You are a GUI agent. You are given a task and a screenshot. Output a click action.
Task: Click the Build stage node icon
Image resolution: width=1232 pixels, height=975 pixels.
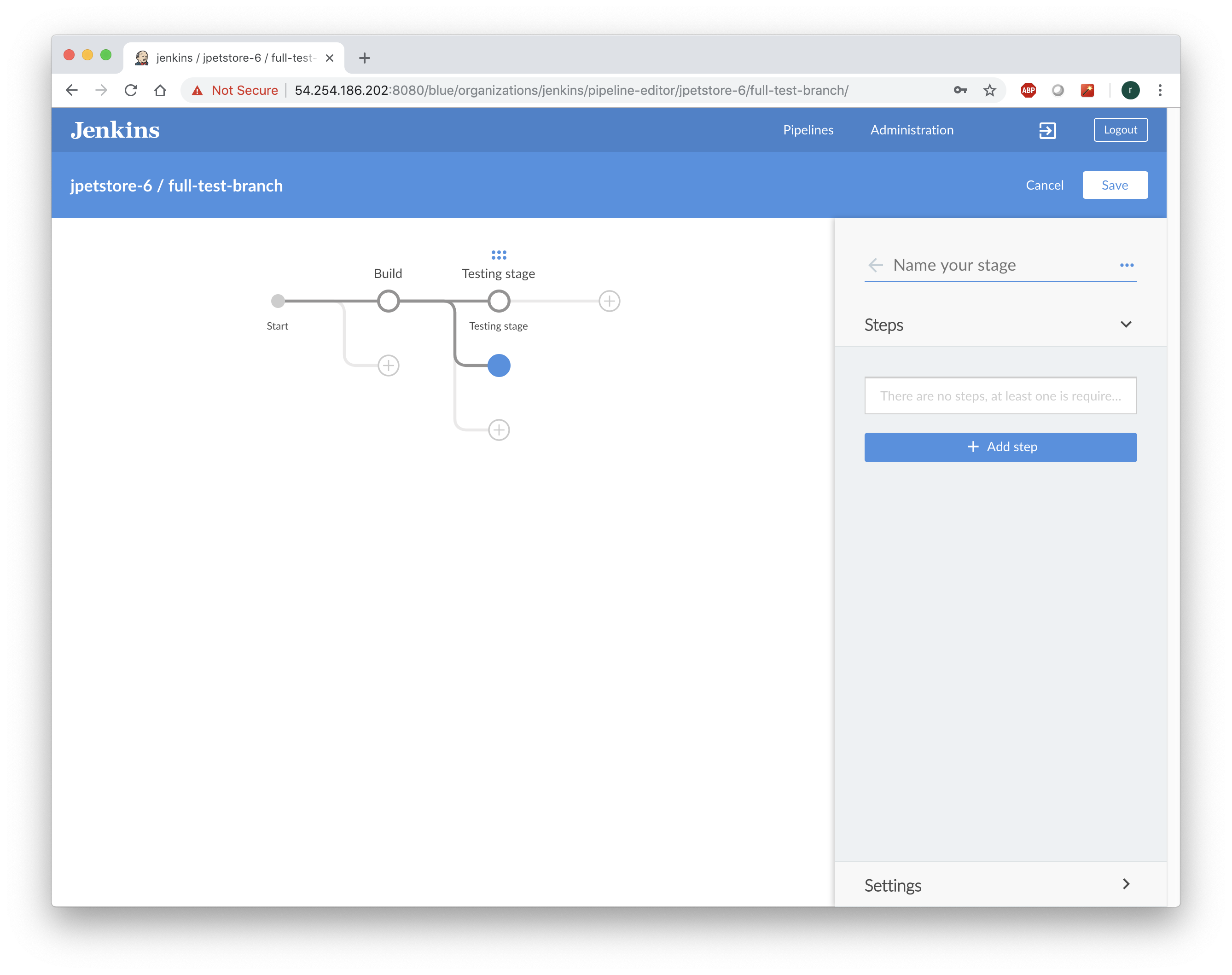coord(388,300)
